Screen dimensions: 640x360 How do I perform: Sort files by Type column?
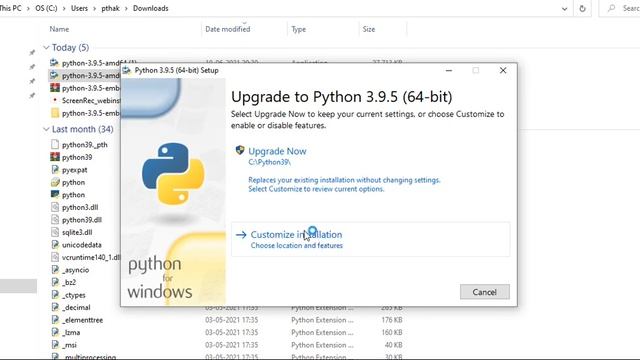coord(298,29)
